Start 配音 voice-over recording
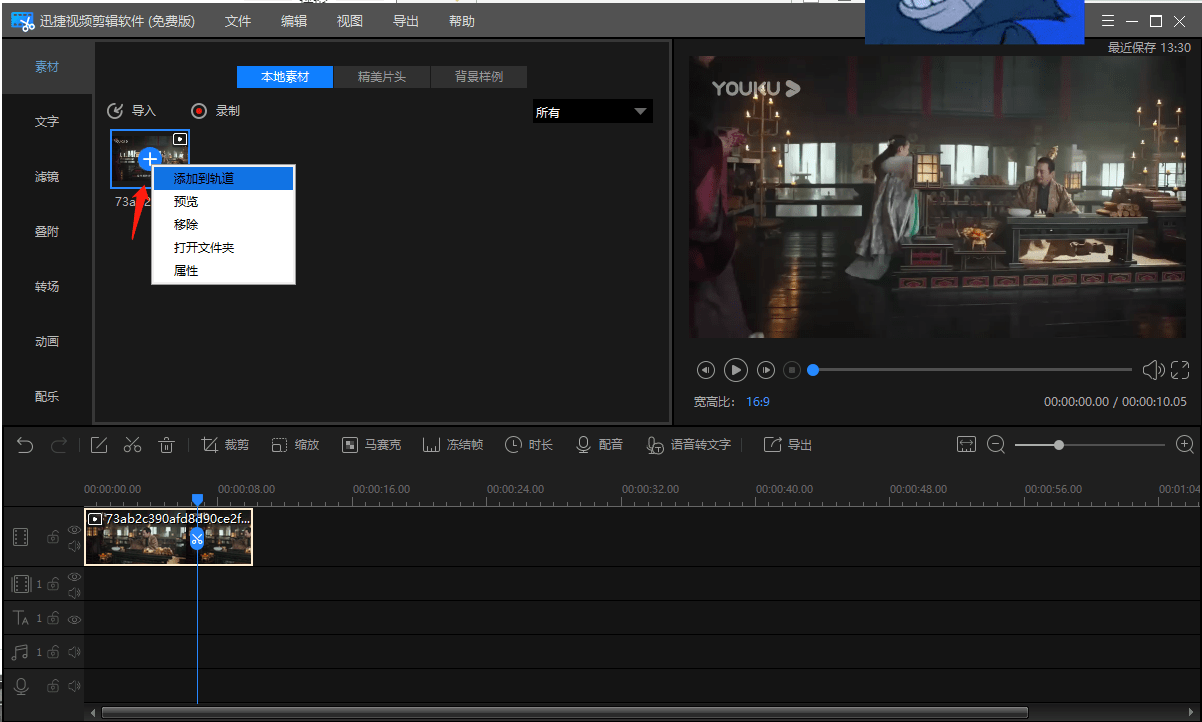This screenshot has width=1202, height=722. tap(599, 445)
